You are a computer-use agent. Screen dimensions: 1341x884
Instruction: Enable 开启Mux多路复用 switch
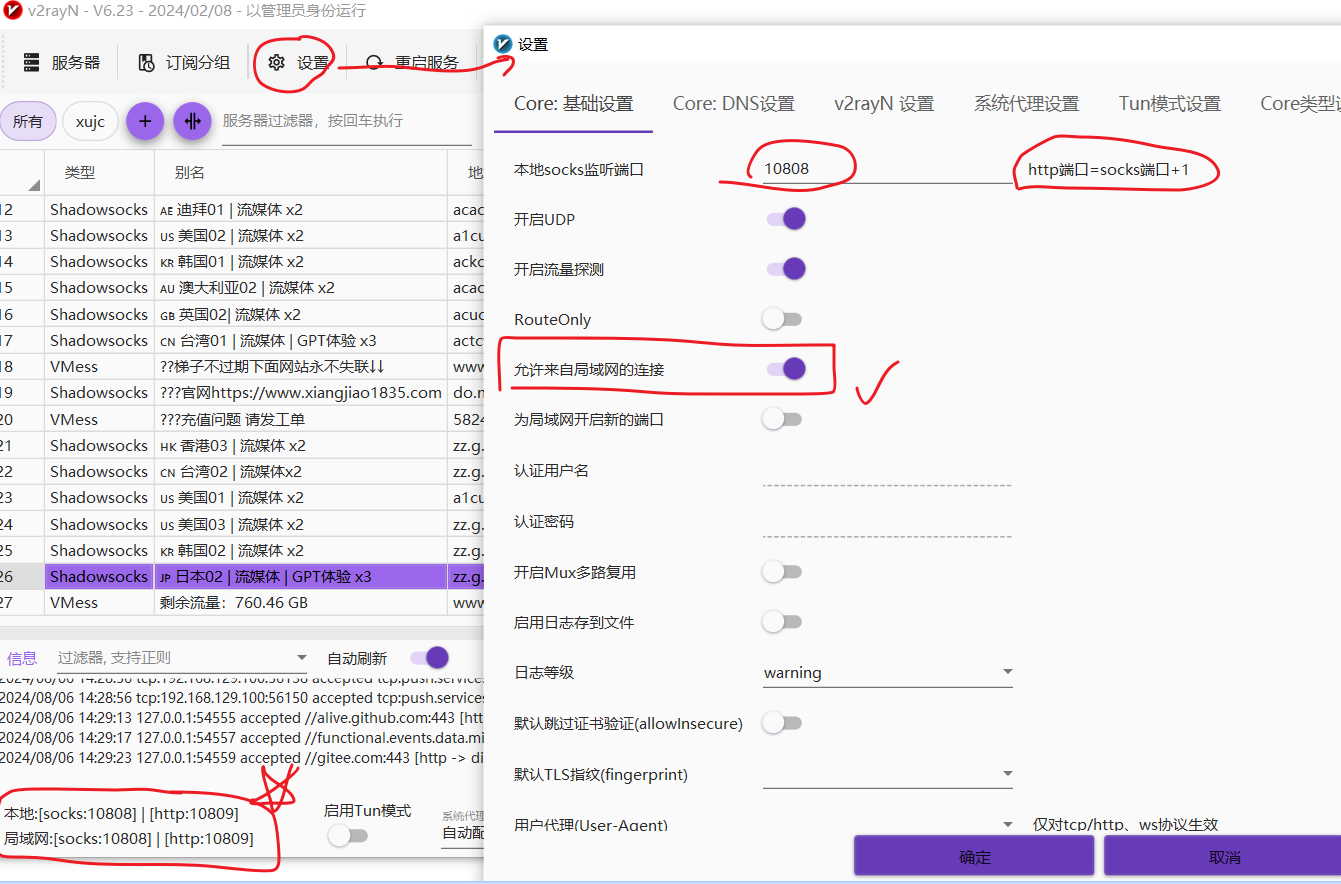pyautogui.click(x=782, y=572)
